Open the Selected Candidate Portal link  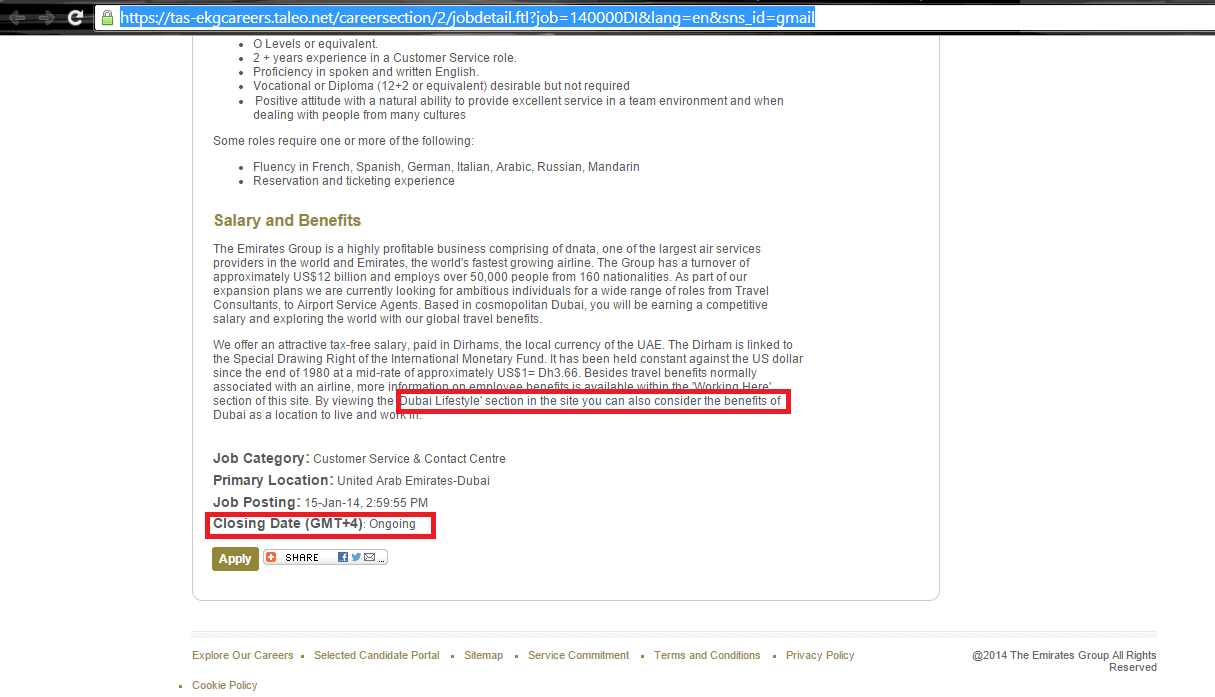[x=377, y=656]
